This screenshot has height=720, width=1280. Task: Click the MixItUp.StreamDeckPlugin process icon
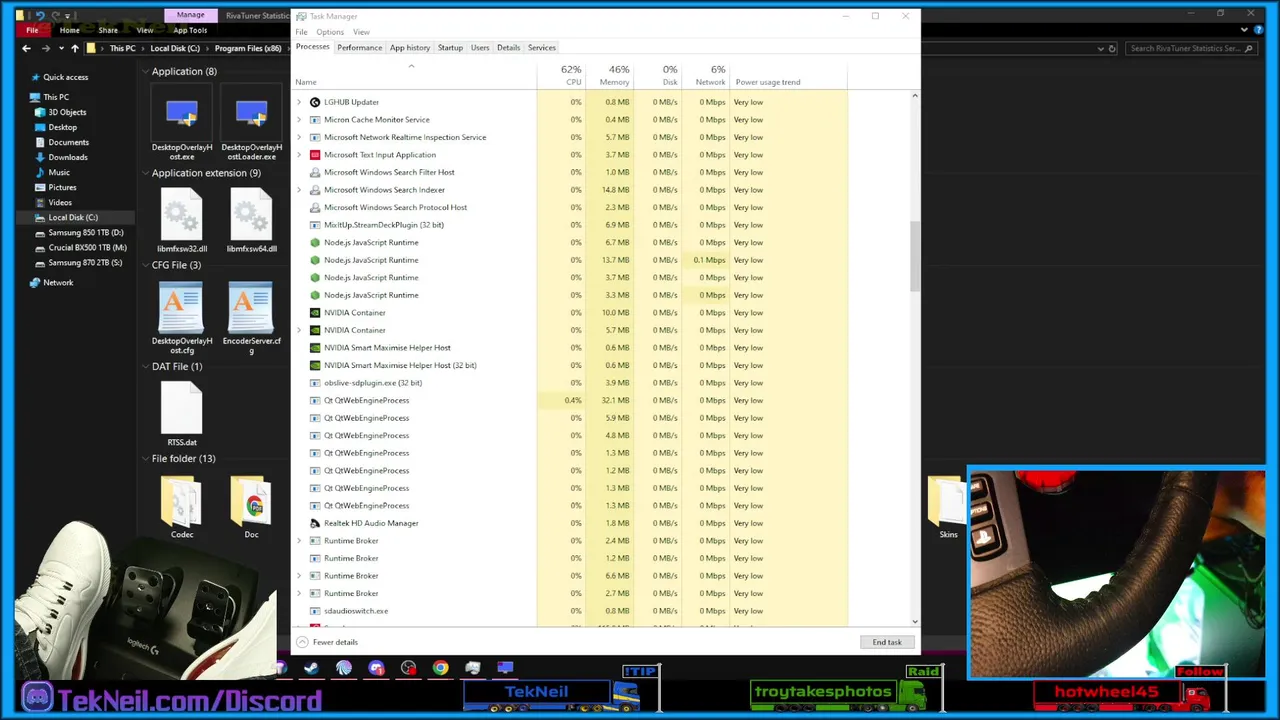click(315, 225)
